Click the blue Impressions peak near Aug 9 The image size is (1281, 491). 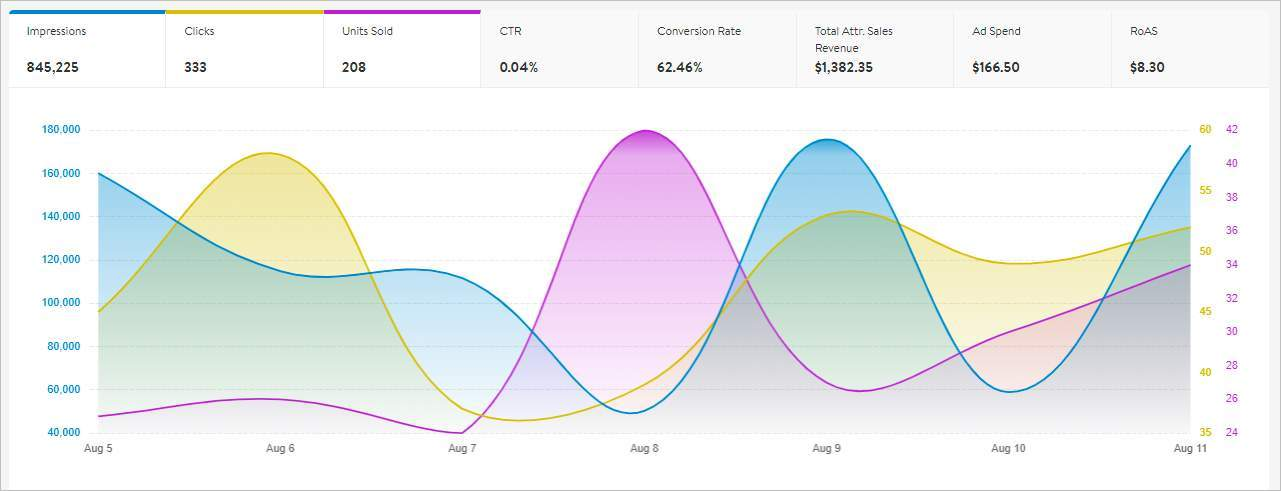tap(827, 140)
